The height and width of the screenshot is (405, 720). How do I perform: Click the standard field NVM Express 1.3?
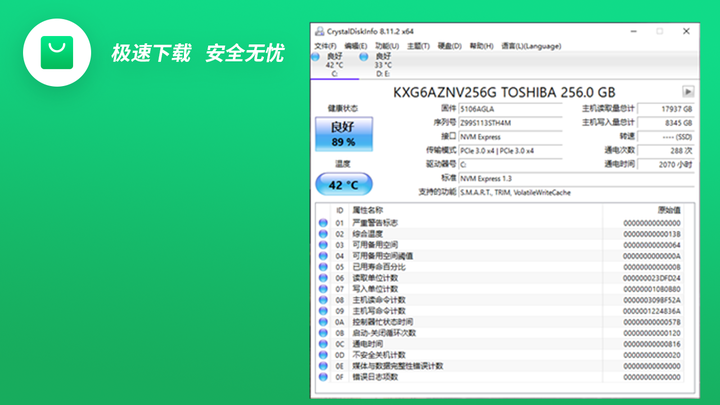coord(576,179)
